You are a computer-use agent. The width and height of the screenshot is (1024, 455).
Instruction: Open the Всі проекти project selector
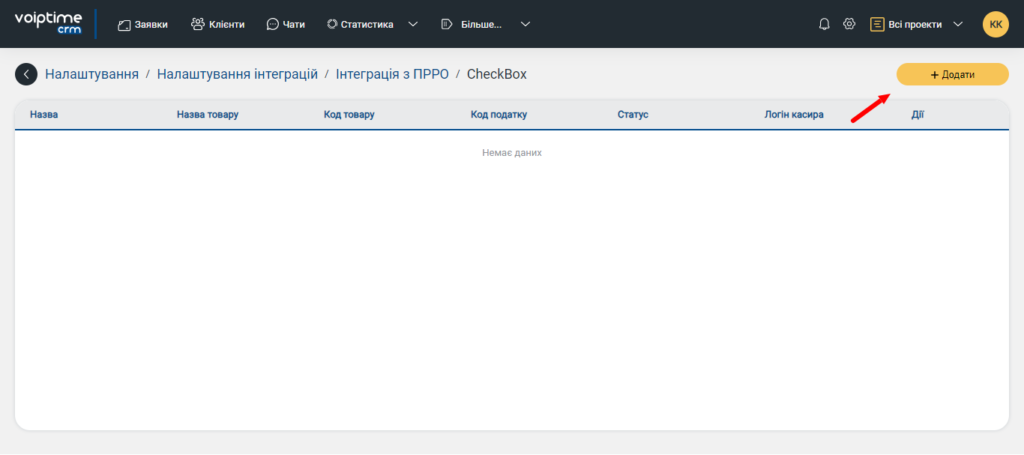917,24
